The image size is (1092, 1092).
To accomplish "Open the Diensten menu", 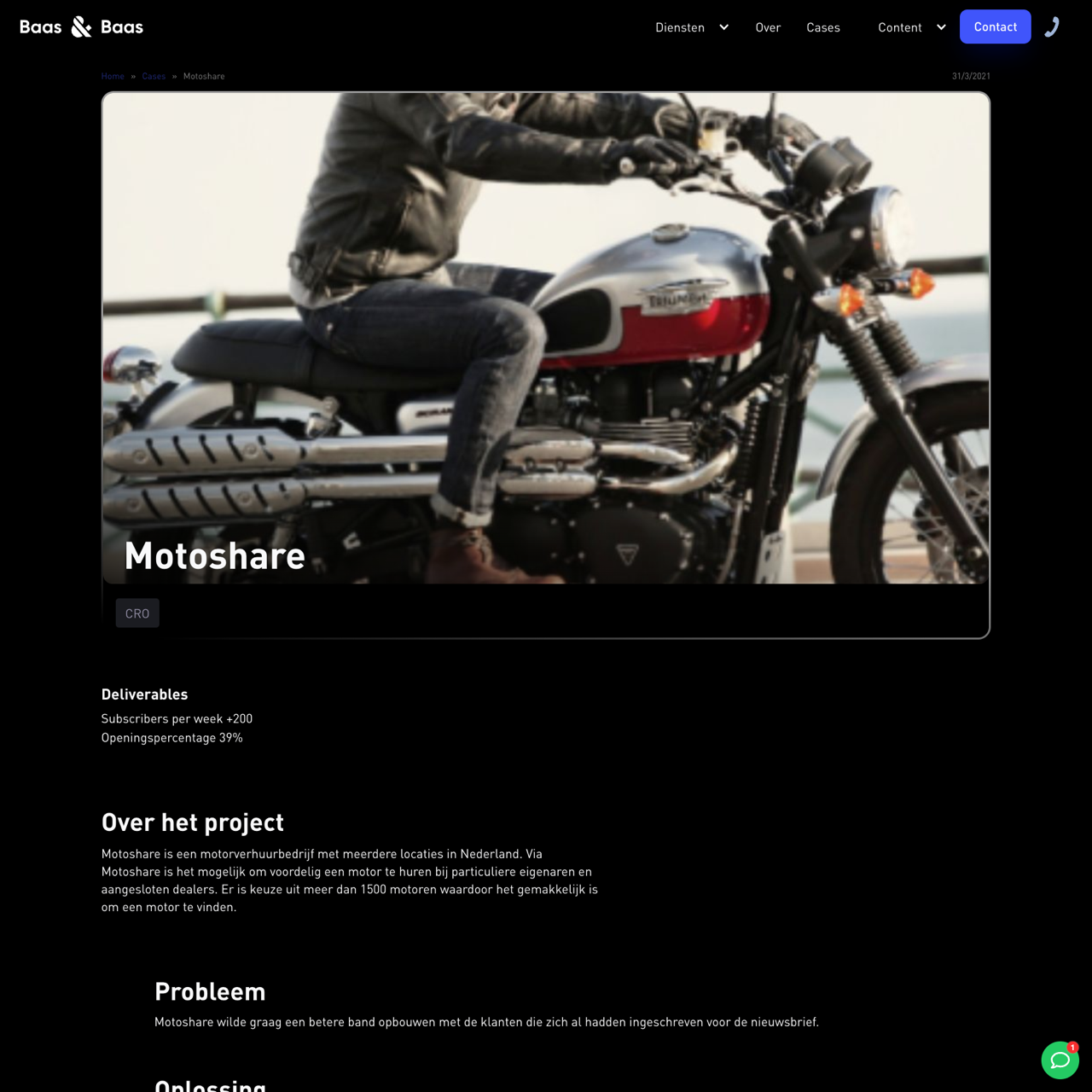I will 680,27.
